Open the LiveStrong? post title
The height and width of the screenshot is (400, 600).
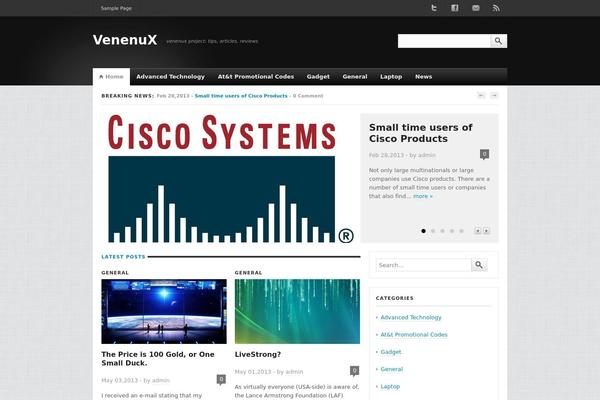pos(258,354)
